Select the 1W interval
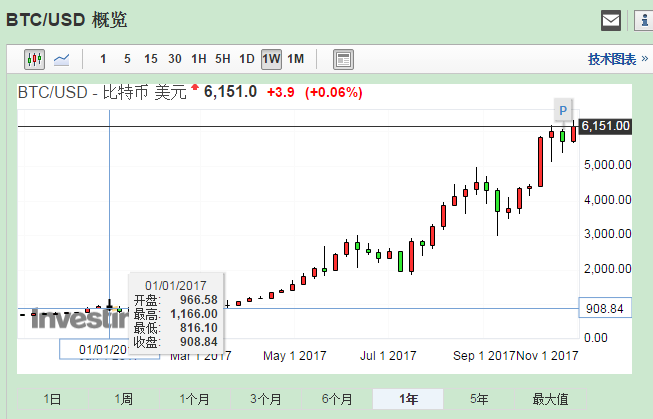 coord(271,59)
